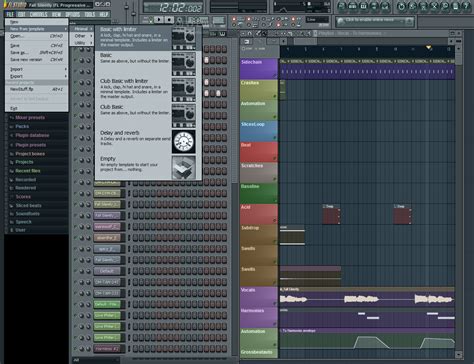This screenshot has width=474, height=364.
Task: Adjust the main volume slider
Action: [x=126, y=7]
